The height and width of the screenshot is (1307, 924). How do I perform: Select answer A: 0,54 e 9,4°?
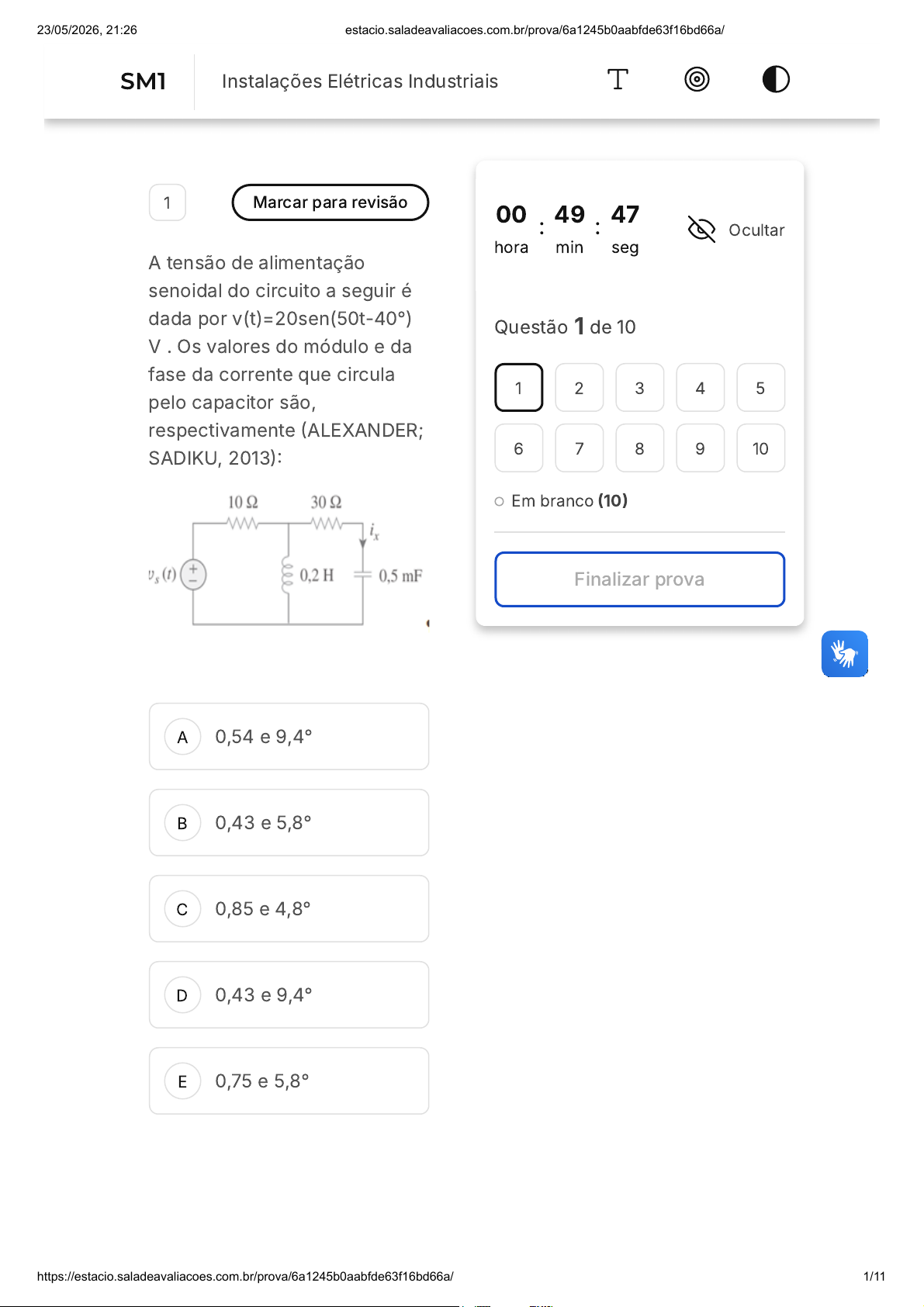tap(289, 737)
